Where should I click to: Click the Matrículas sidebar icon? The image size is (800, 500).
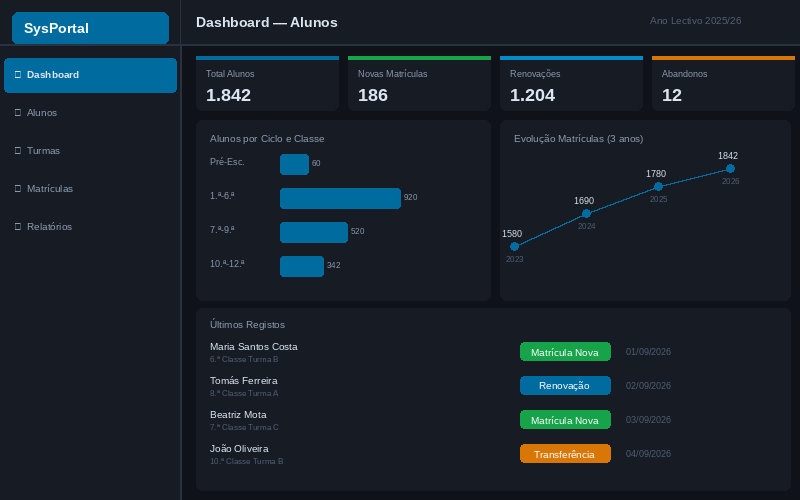point(18,188)
